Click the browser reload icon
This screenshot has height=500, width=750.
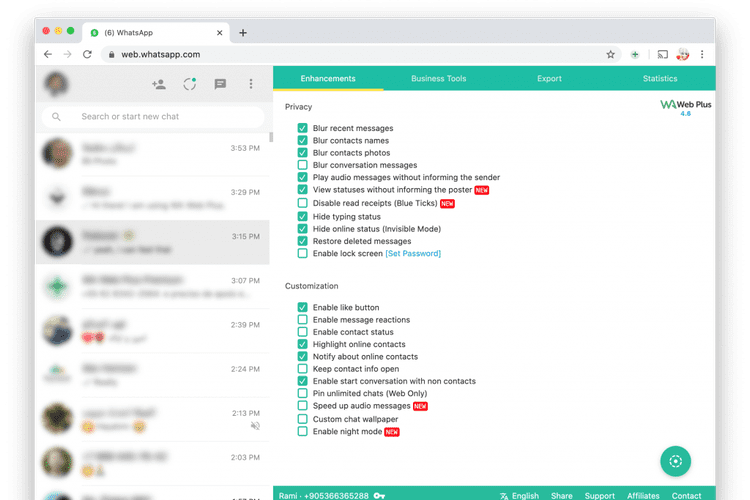(x=88, y=55)
